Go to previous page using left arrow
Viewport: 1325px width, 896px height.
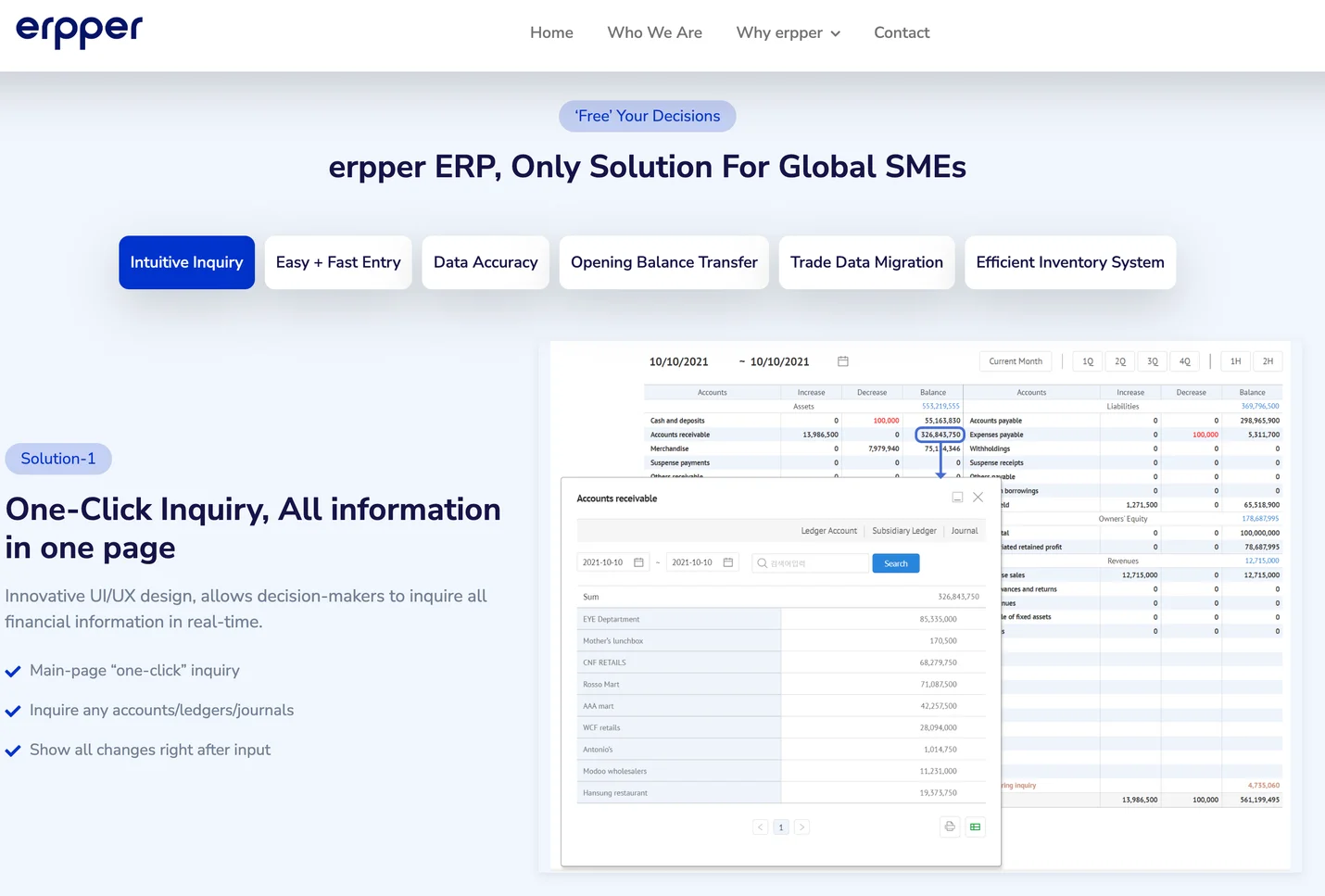tap(761, 827)
